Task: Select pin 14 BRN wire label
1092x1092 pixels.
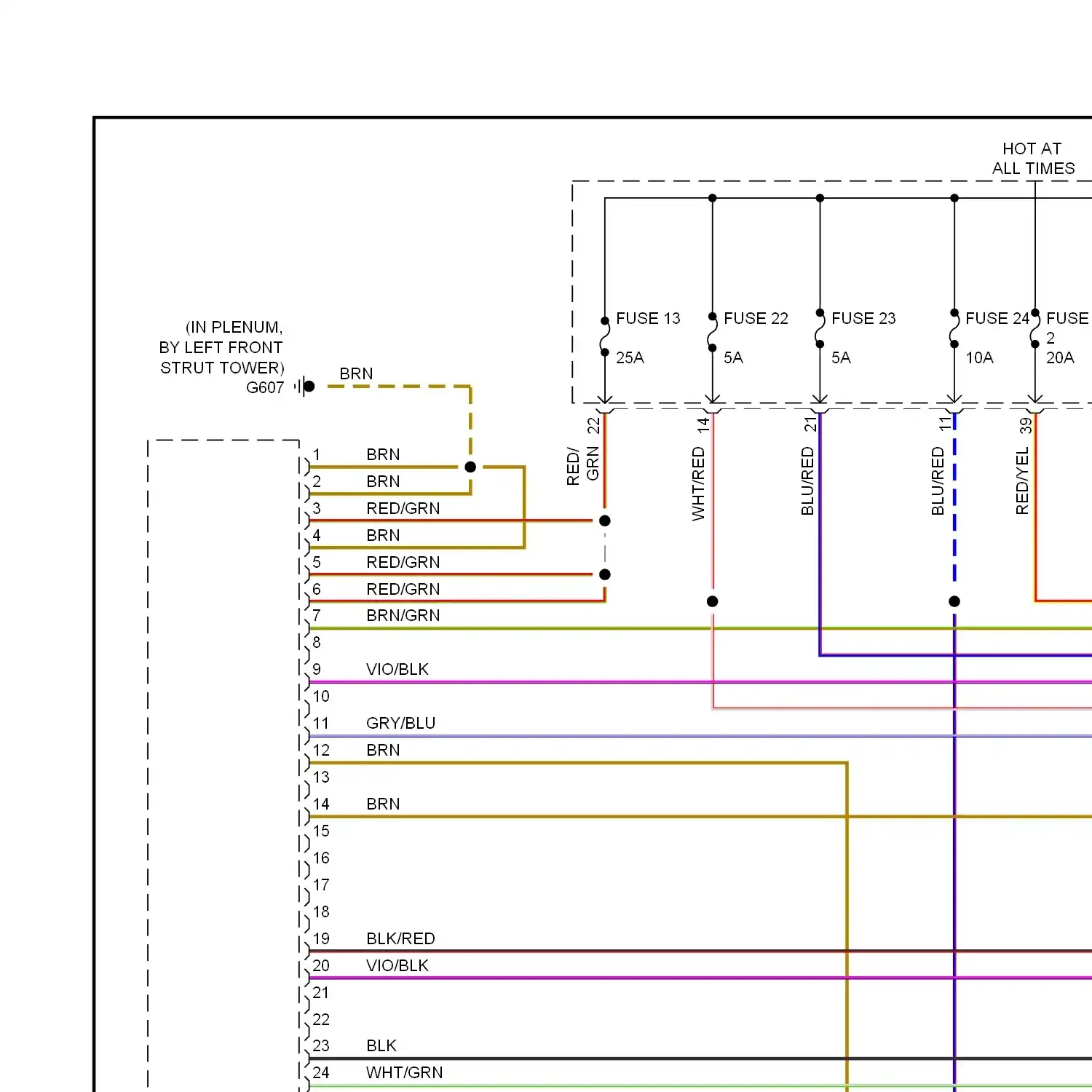Action: tap(383, 804)
